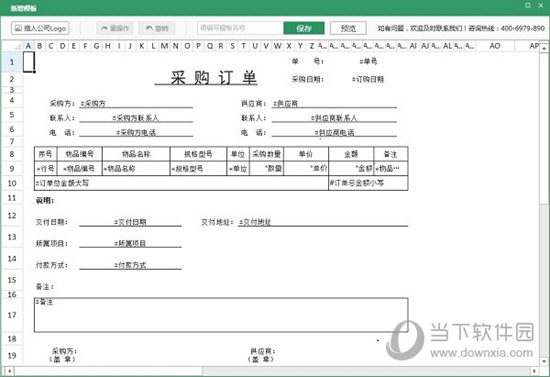This screenshot has height=377, width=550.
Task: Select the #采购方联系人 cell
Action: pos(136,118)
